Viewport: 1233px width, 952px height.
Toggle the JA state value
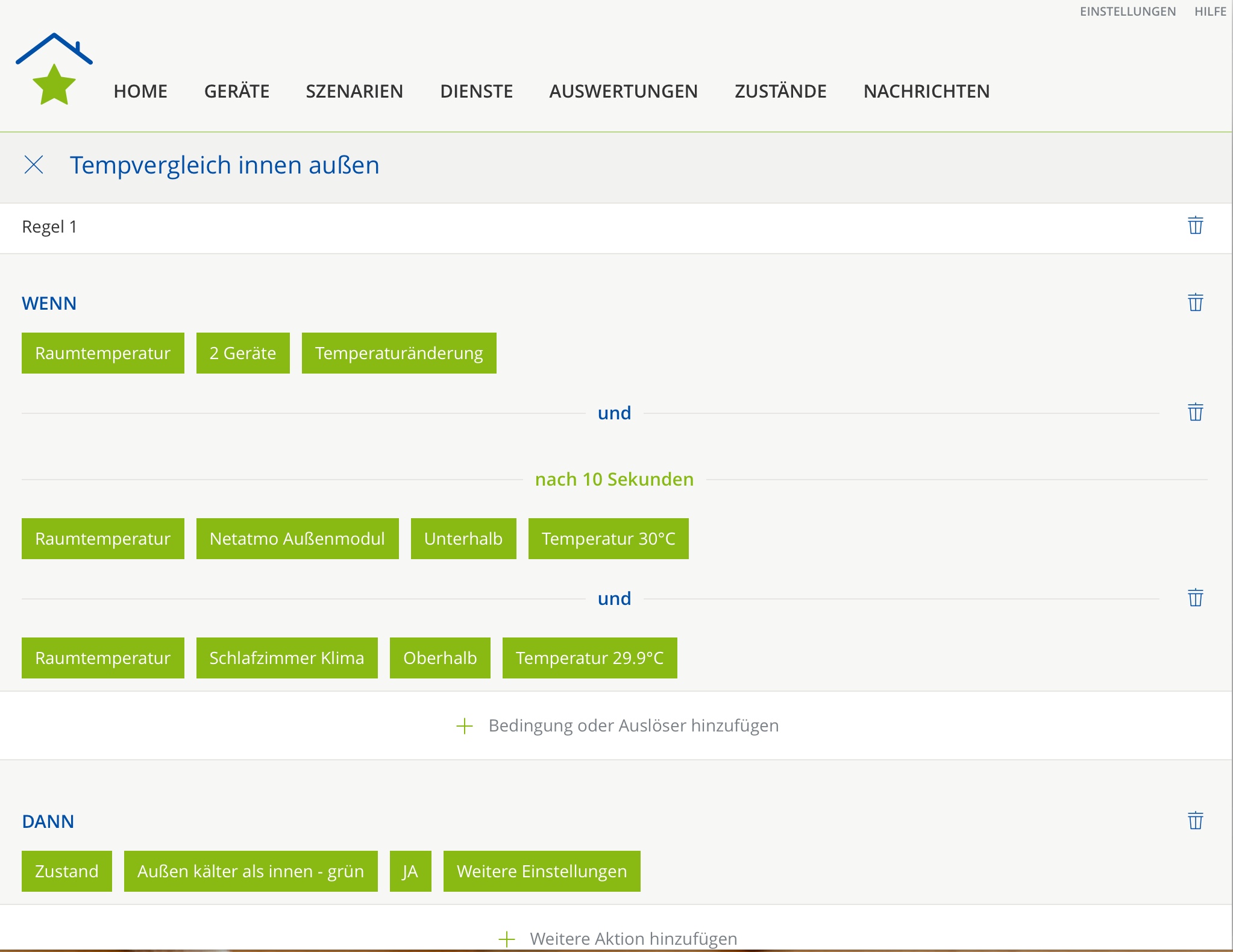(410, 871)
